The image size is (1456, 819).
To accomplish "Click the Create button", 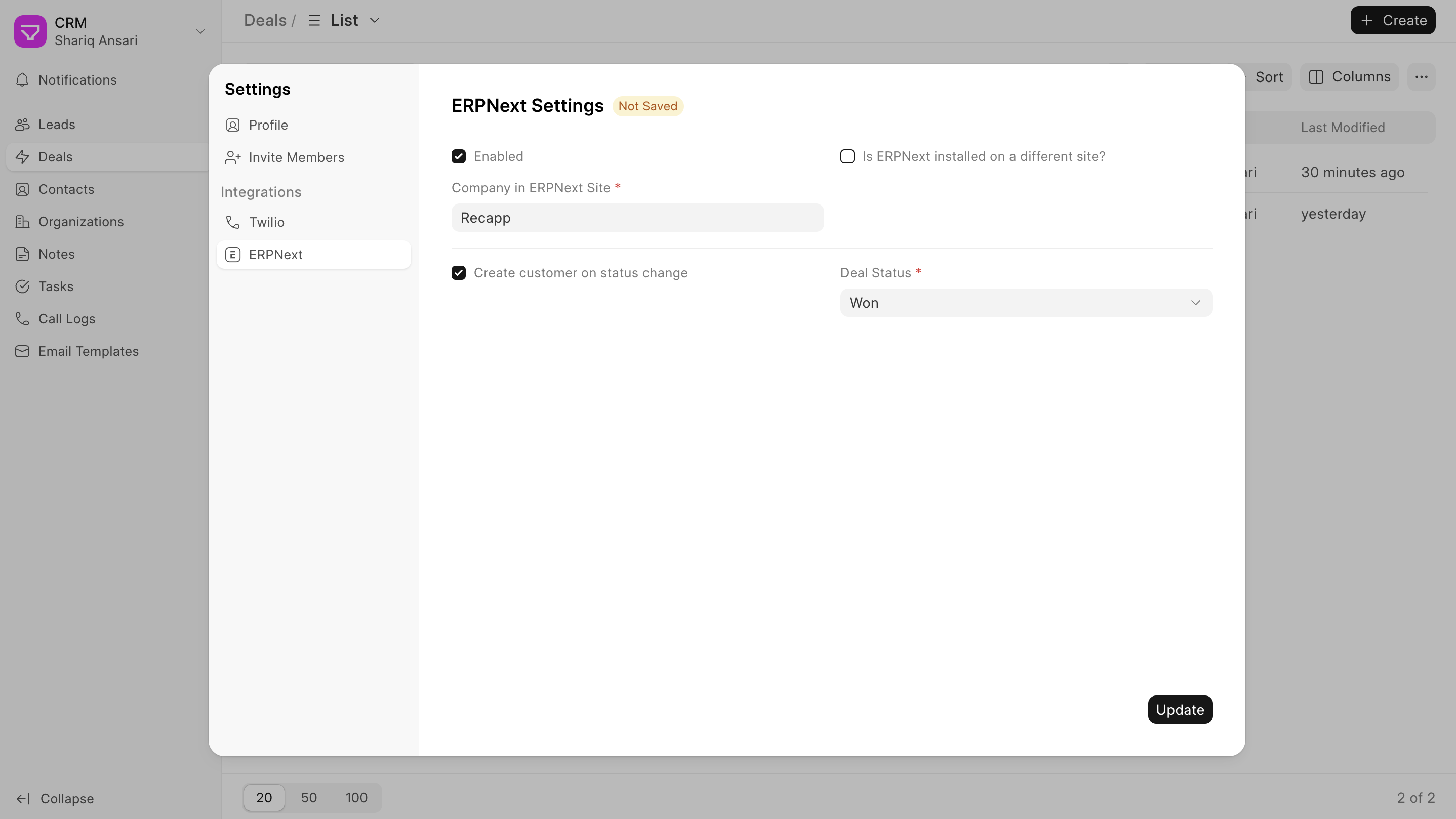I will coord(1392,20).
